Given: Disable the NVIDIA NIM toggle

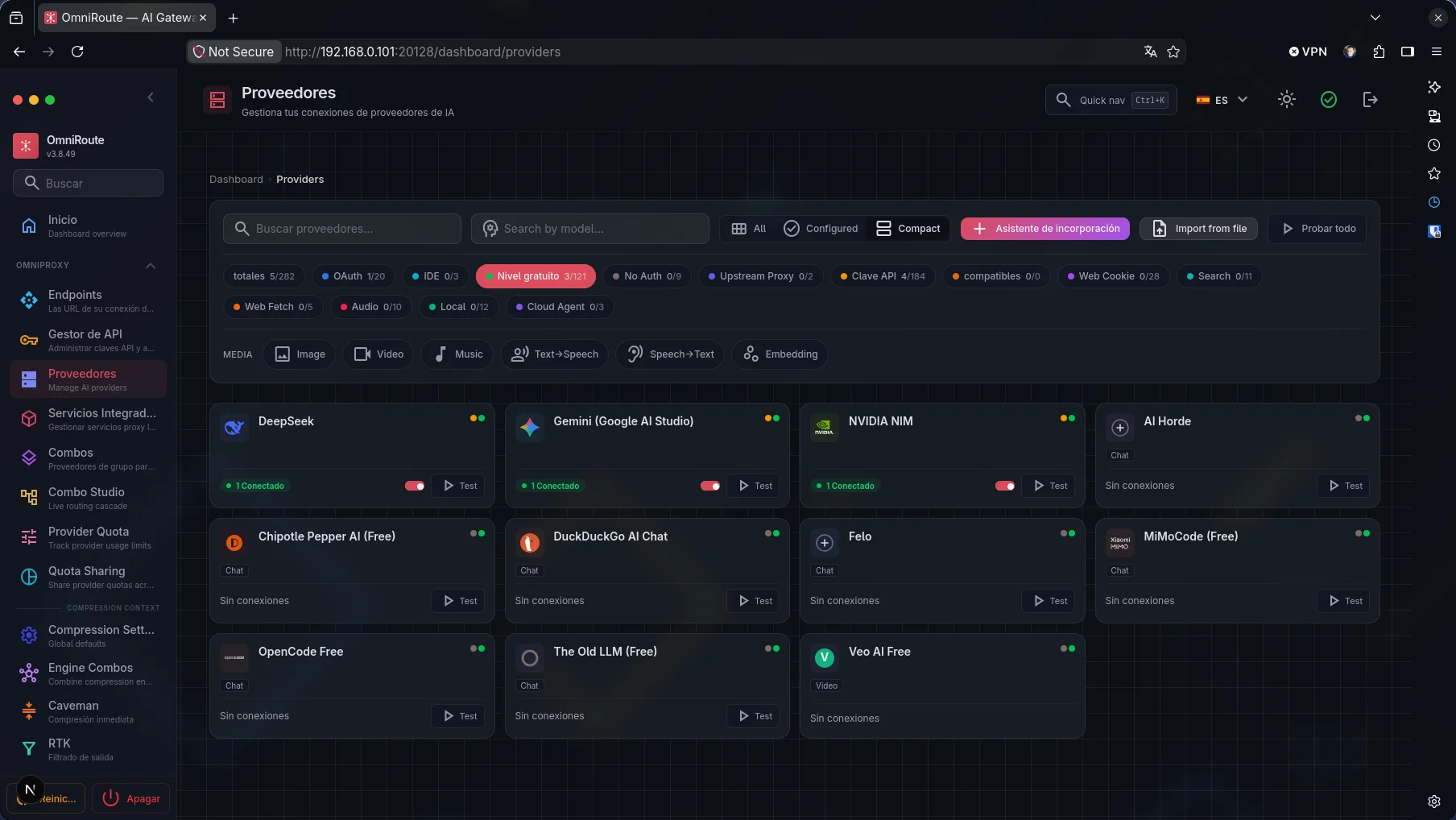Looking at the screenshot, I should [1005, 486].
